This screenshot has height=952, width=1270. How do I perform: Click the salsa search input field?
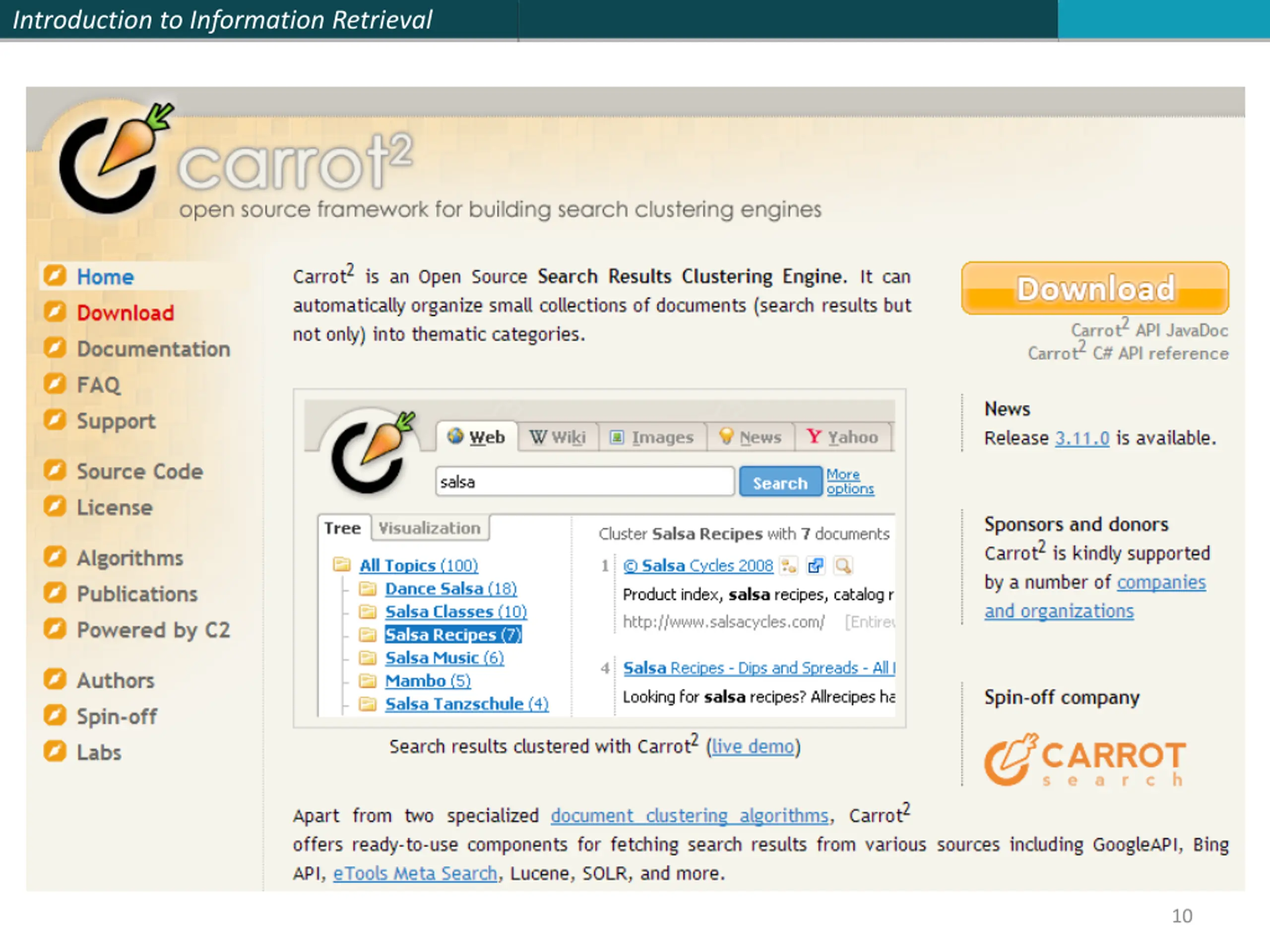584,481
